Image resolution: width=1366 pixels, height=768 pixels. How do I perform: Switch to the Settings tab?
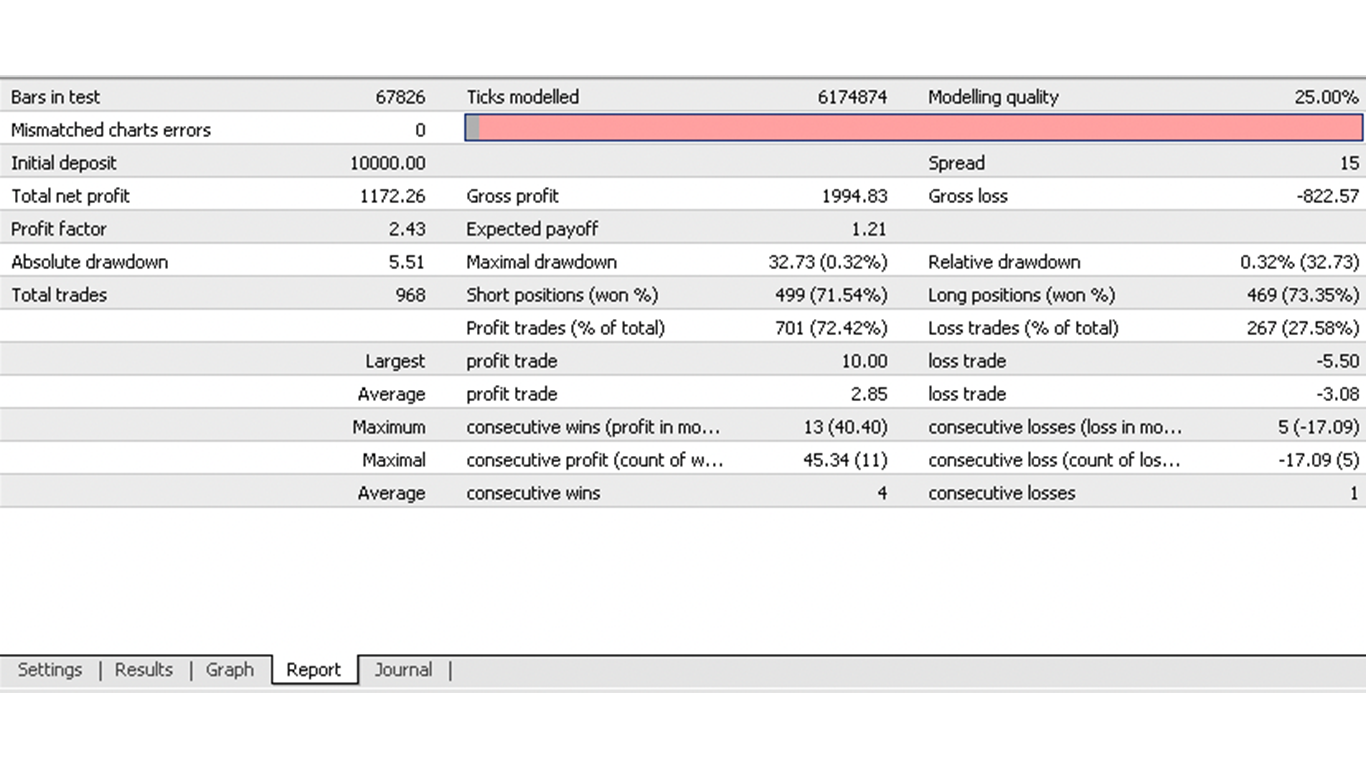[x=50, y=670]
